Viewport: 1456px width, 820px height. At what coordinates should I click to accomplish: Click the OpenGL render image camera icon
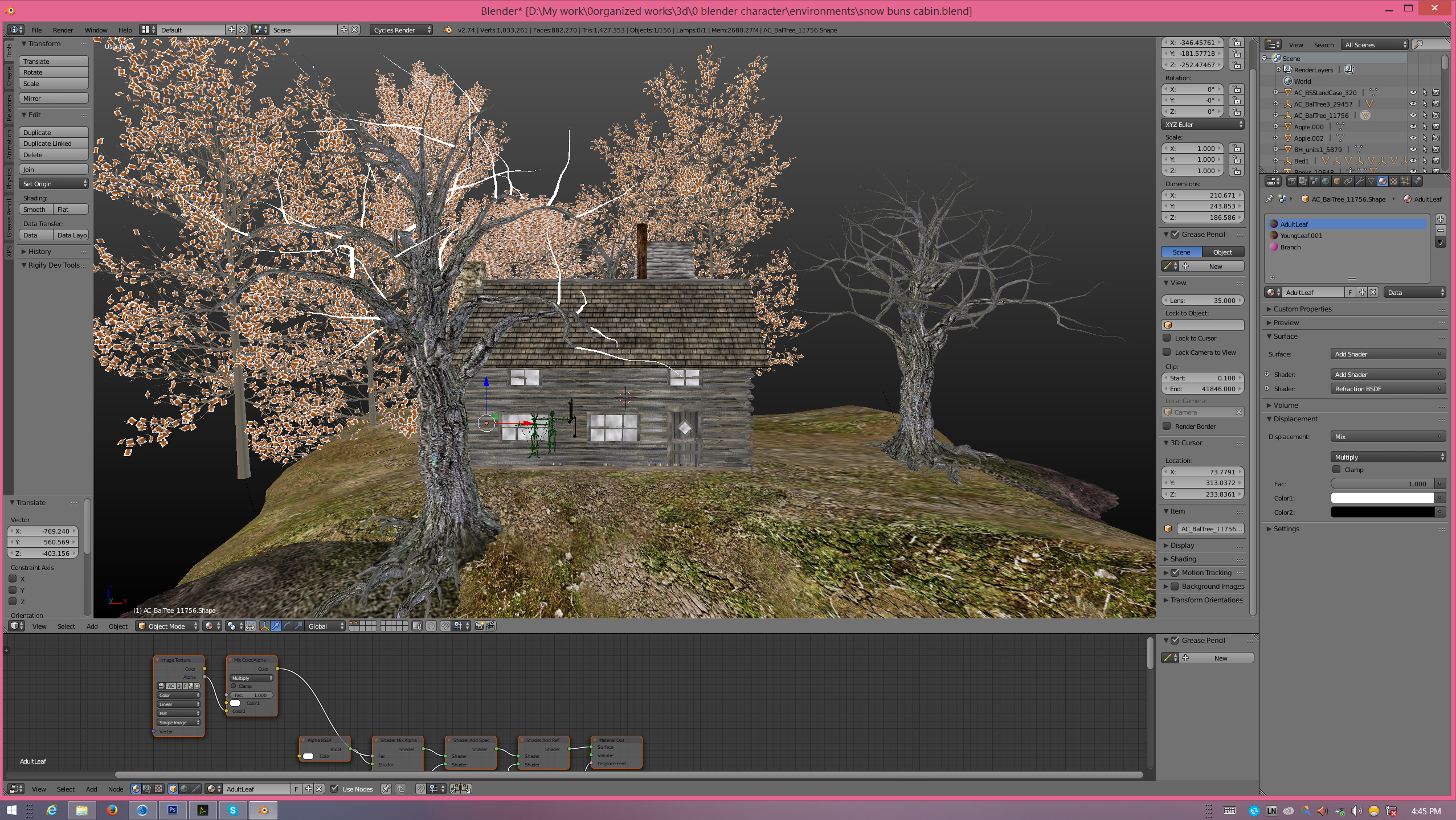pos(479,626)
